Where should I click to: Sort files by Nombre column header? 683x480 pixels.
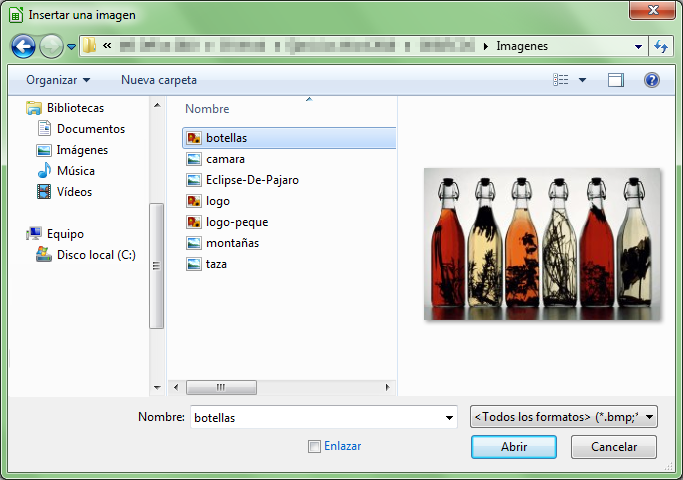click(207, 109)
